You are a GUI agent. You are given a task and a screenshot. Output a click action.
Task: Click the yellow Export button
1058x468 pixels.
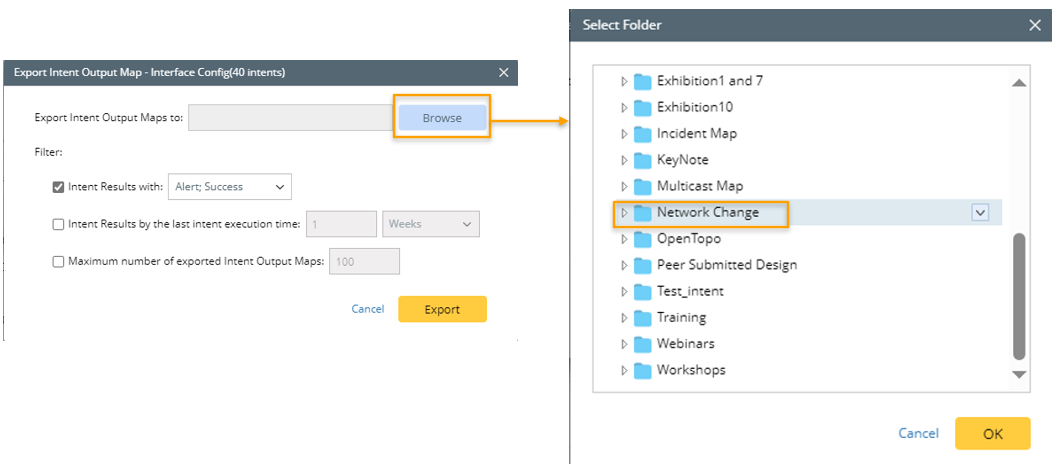click(442, 309)
